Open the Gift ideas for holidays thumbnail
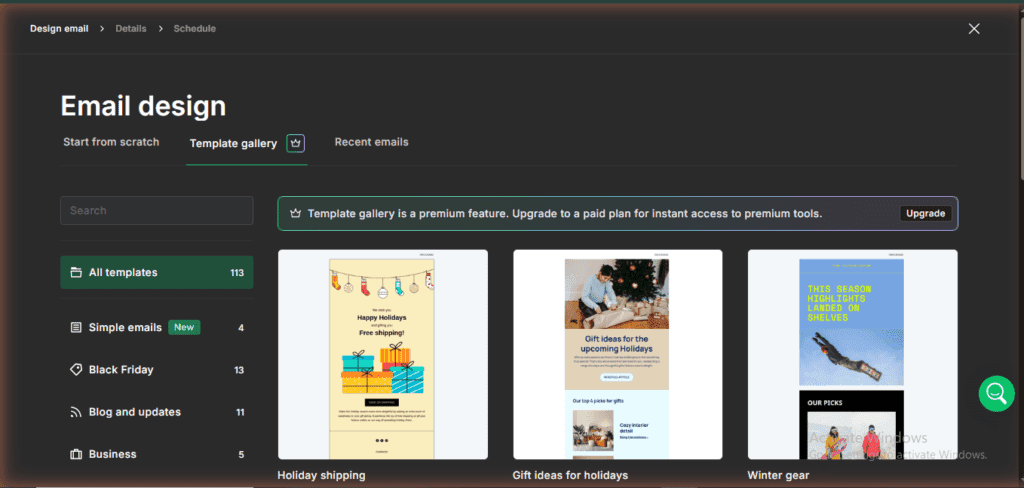Viewport: 1024px width, 488px height. (618, 354)
